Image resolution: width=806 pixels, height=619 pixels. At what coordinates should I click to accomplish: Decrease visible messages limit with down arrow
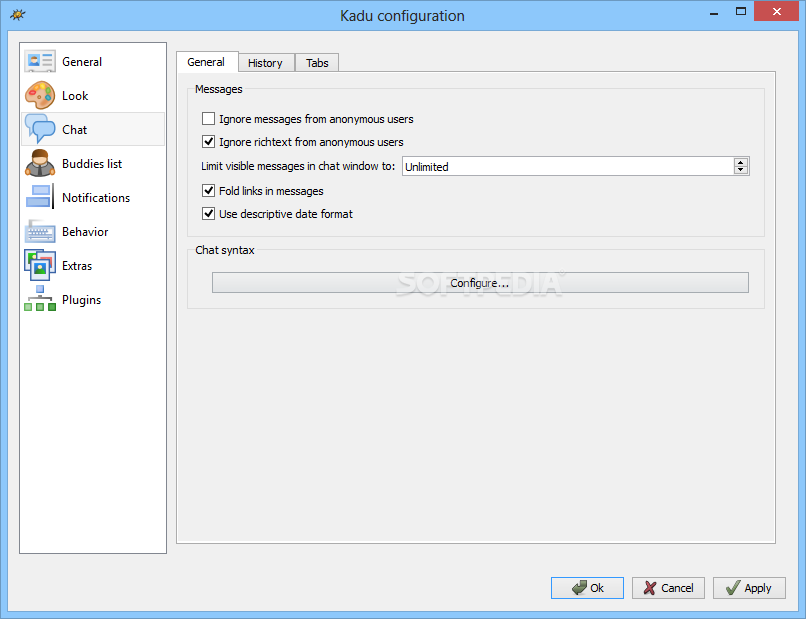click(741, 170)
